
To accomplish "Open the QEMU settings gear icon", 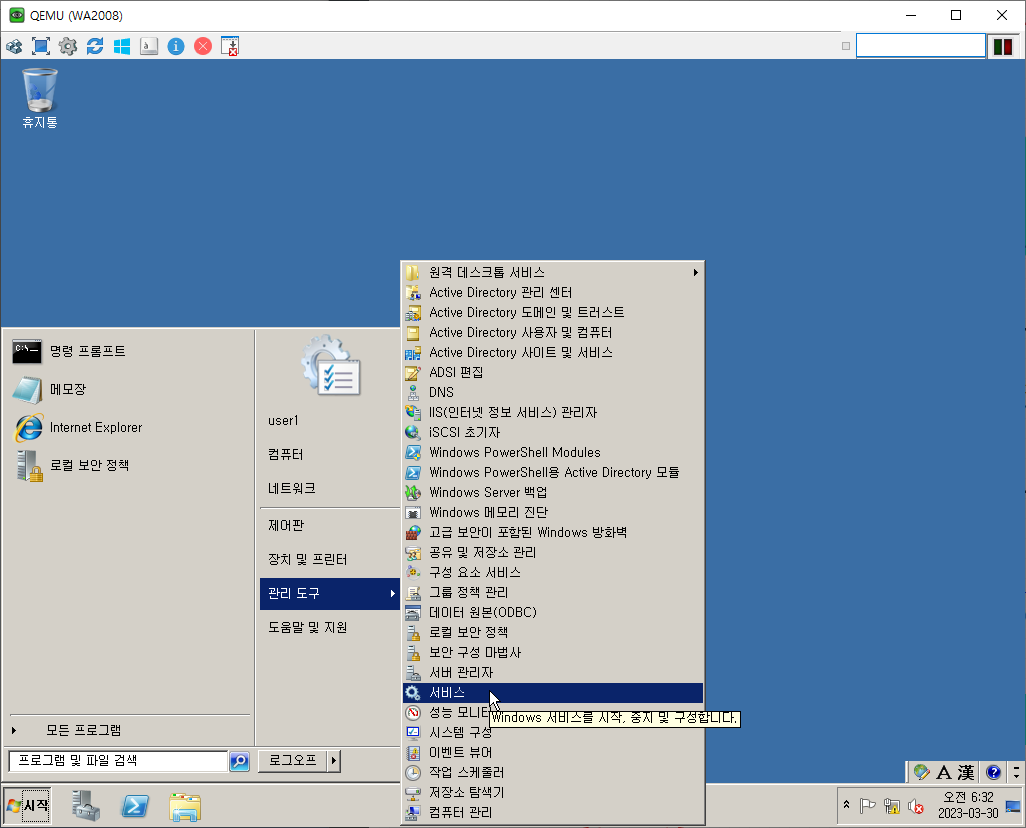I will tap(68, 46).
